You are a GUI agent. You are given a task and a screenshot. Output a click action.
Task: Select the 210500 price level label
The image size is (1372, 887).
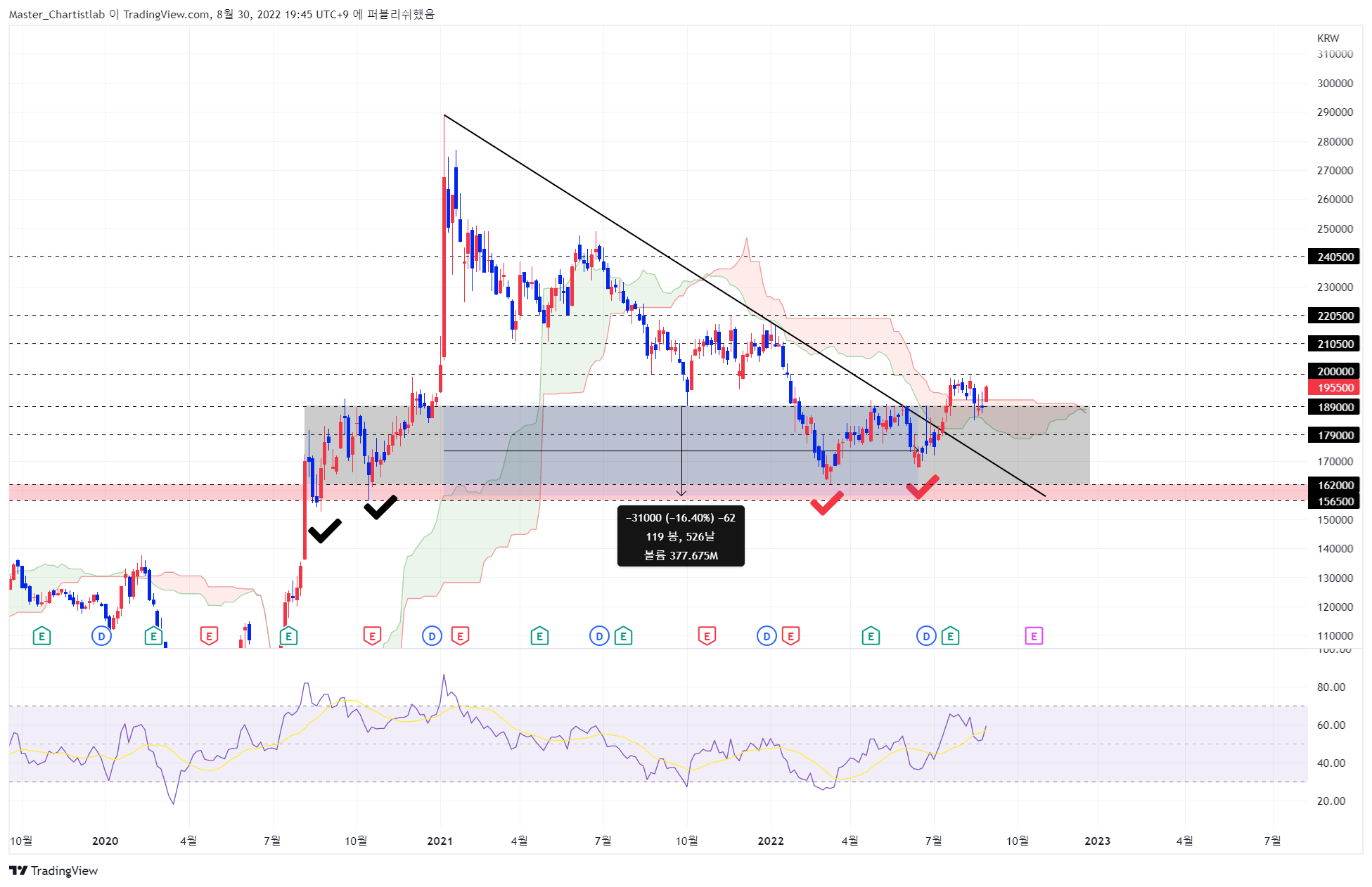[1334, 344]
